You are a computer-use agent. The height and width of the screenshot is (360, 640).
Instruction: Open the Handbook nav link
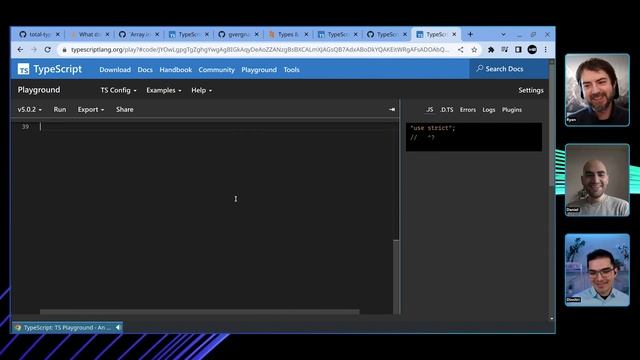pyautogui.click(x=176, y=70)
